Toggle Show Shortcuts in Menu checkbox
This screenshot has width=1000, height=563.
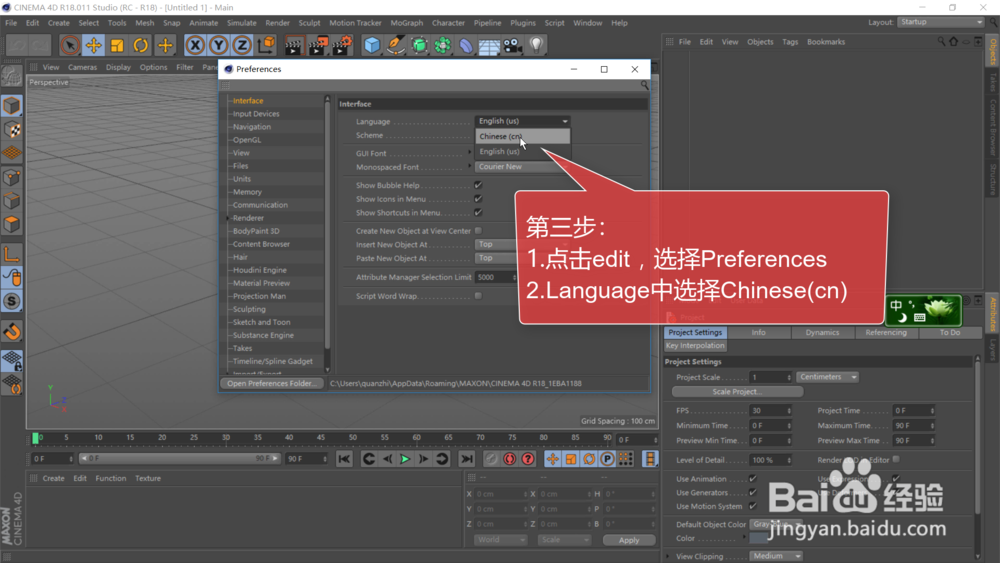tap(478, 212)
